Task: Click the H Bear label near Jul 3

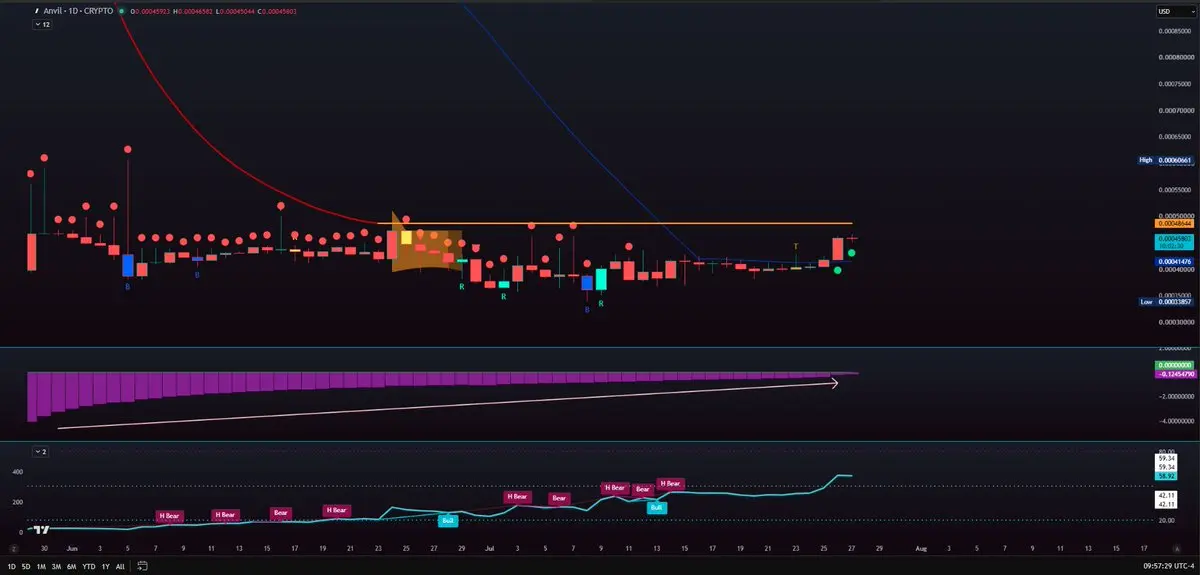Action: click(x=517, y=496)
